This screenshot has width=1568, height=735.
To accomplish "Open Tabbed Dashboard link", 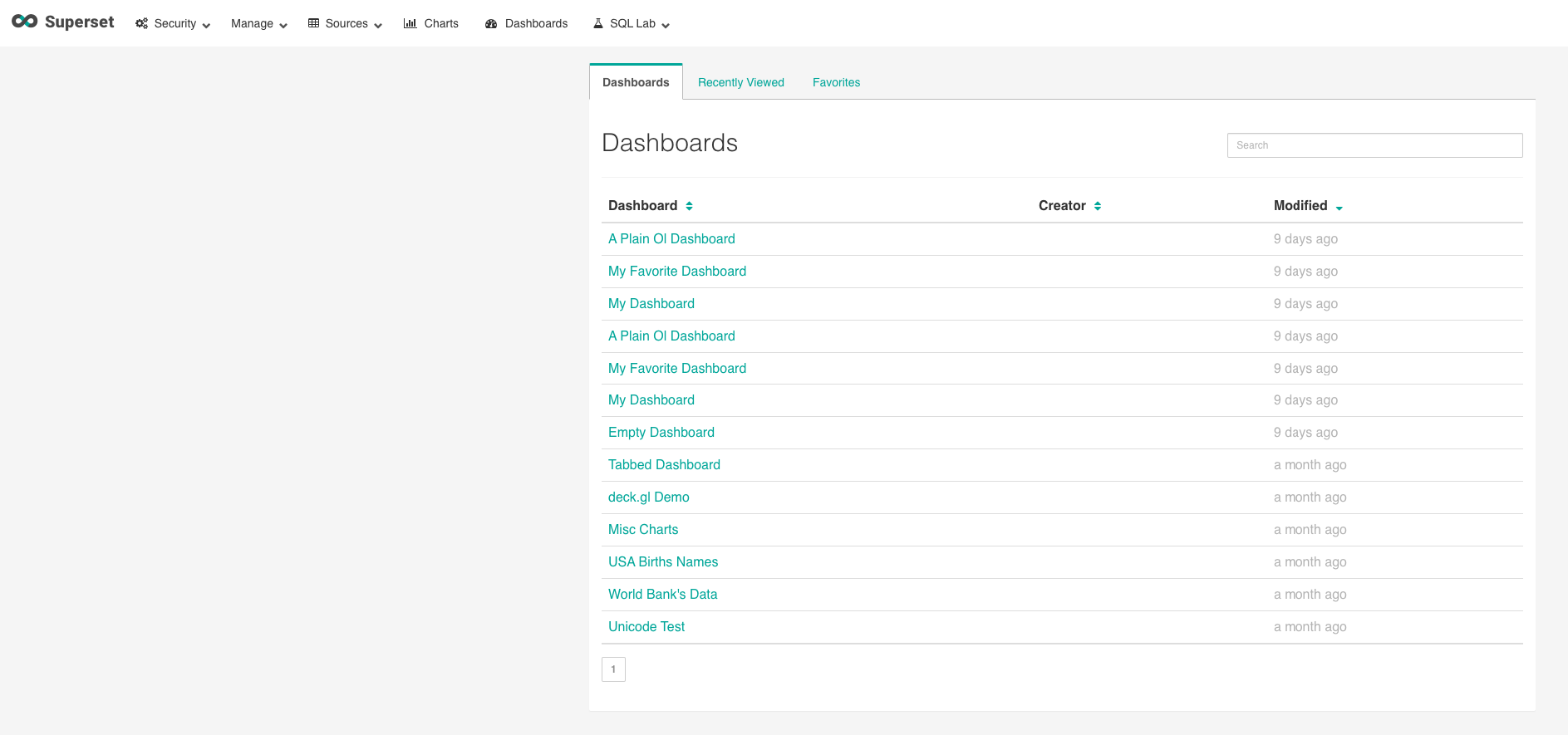I will pos(664,465).
